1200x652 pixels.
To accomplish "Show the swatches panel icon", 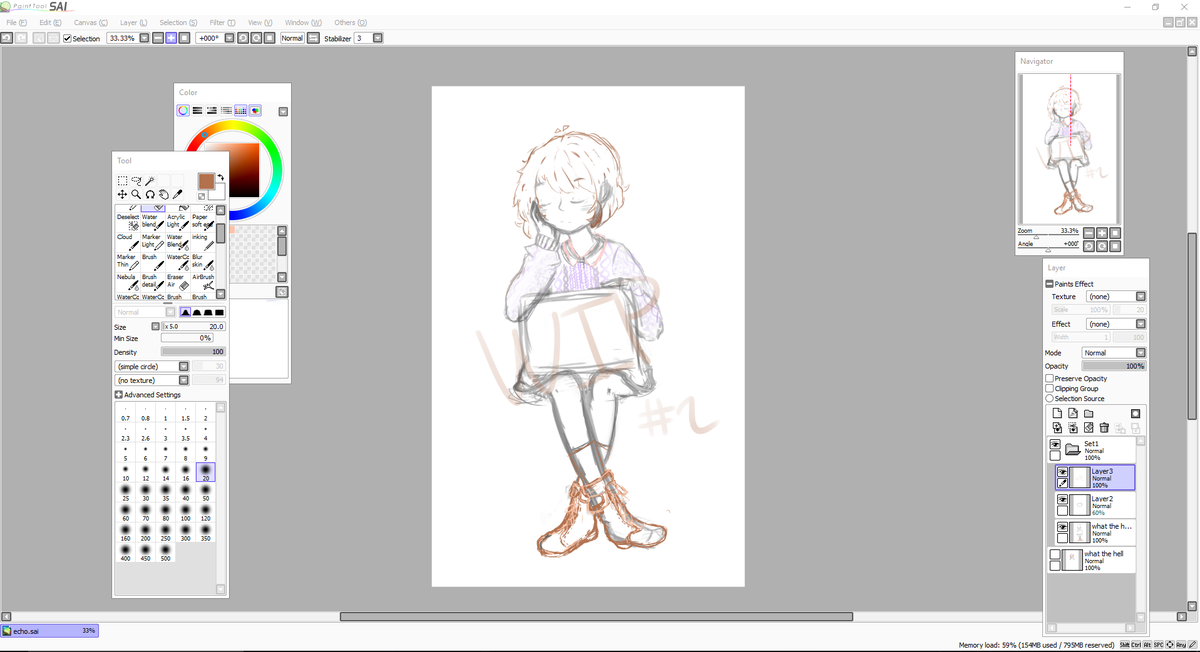I will (241, 111).
